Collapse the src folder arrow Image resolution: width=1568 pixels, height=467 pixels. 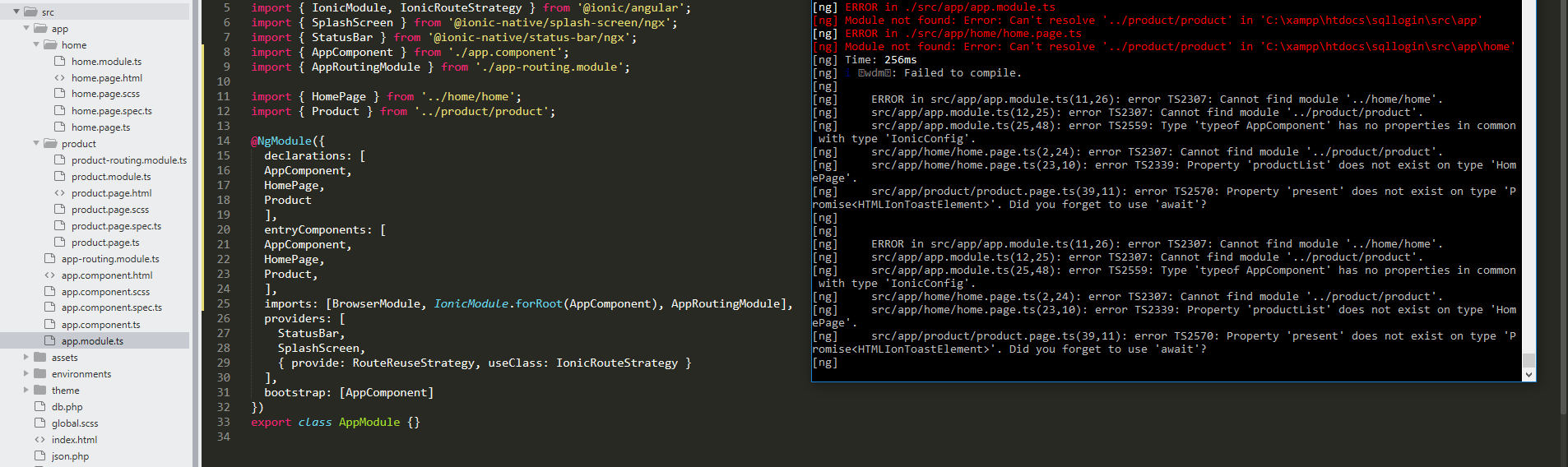click(16, 12)
